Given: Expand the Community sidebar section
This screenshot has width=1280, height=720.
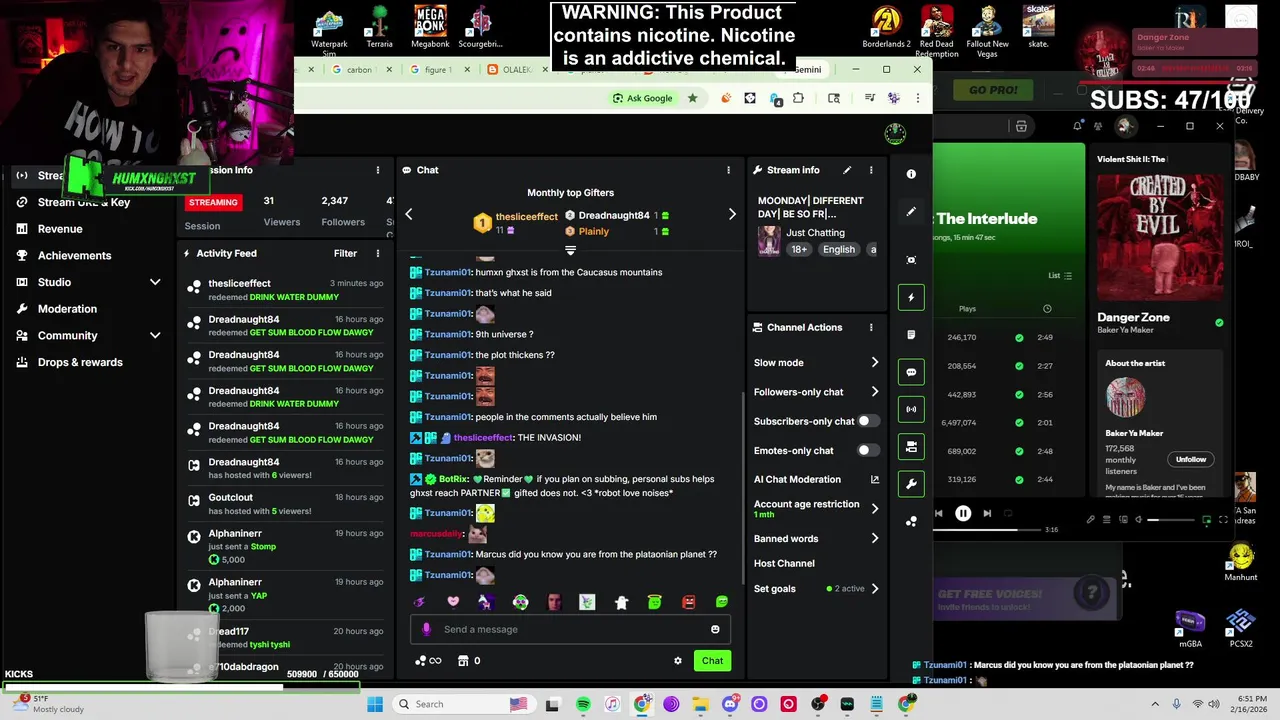Looking at the screenshot, I should tap(155, 335).
